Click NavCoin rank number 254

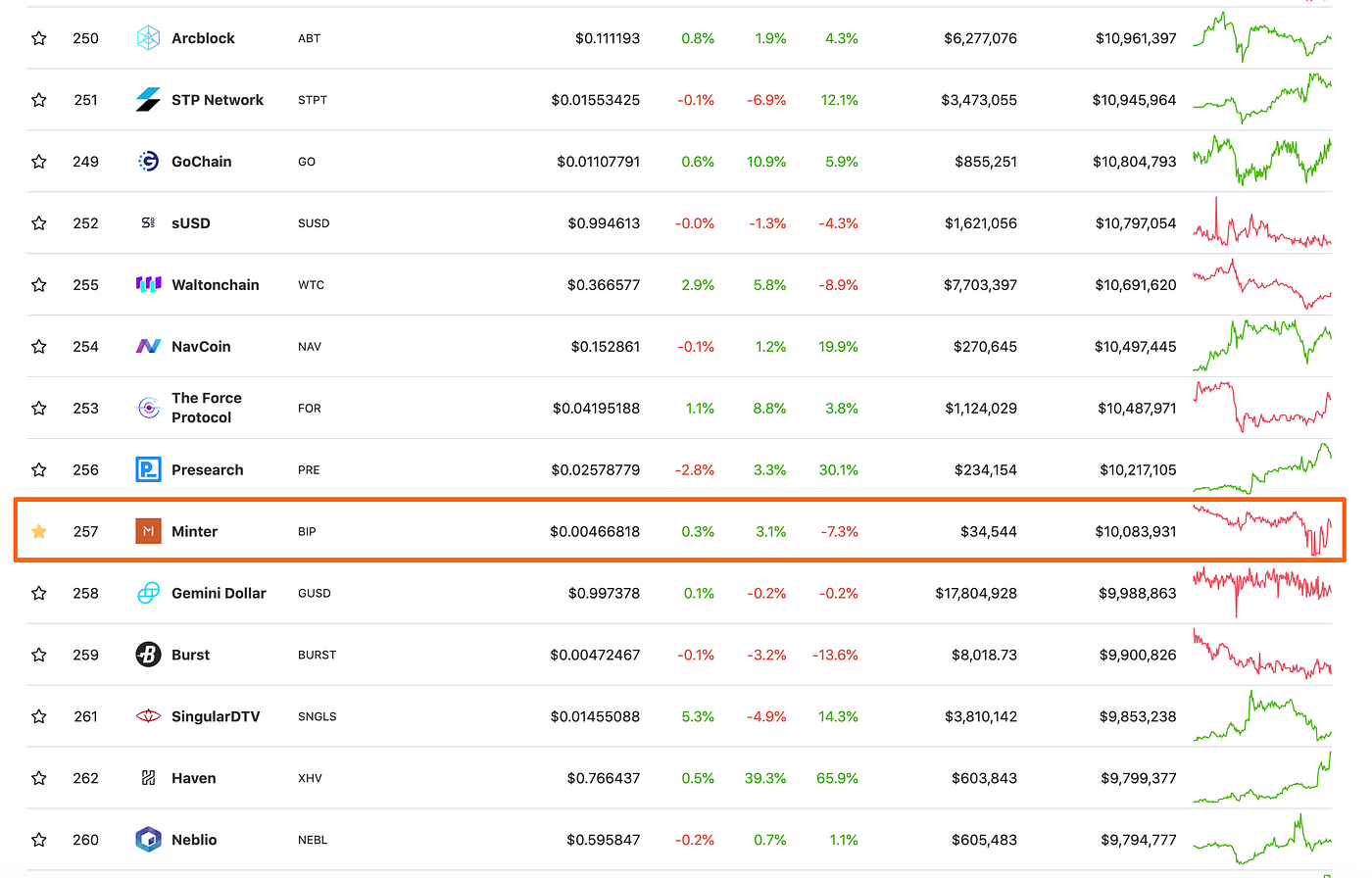(85, 347)
